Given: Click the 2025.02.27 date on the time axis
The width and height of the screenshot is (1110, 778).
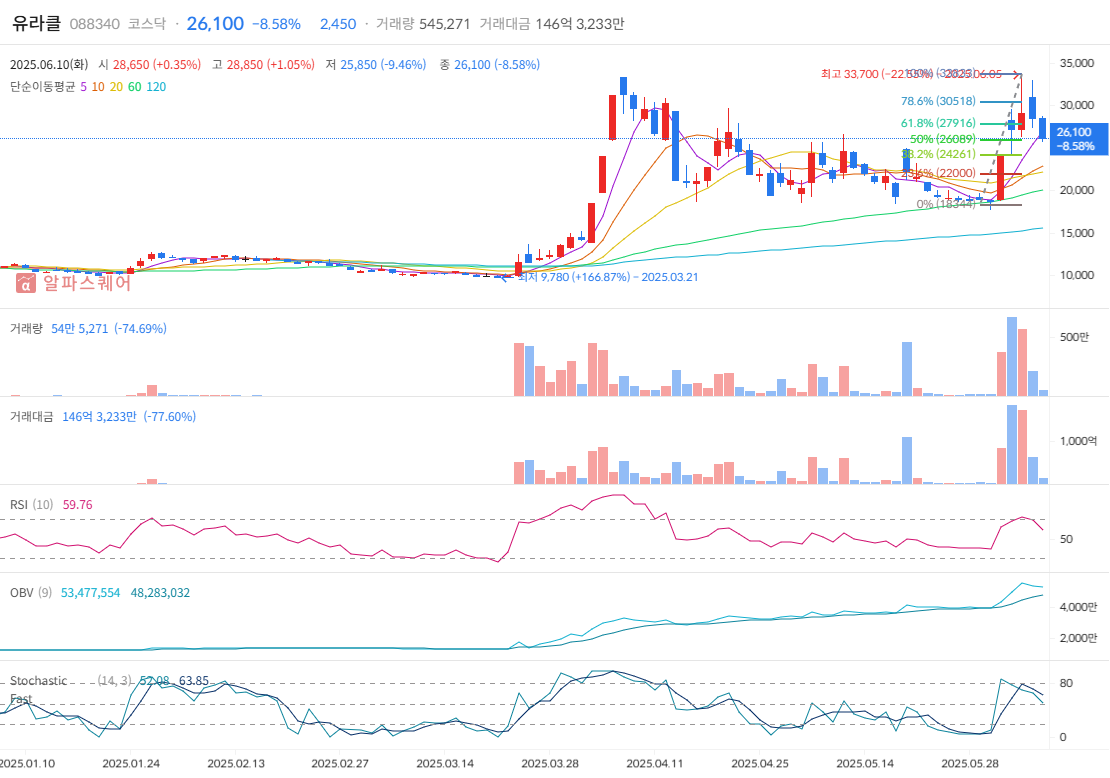Looking at the screenshot, I should coord(340,763).
